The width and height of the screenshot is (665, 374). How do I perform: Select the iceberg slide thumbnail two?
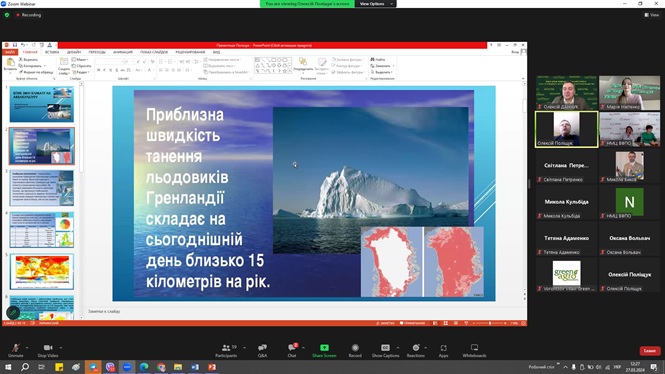[x=42, y=146]
